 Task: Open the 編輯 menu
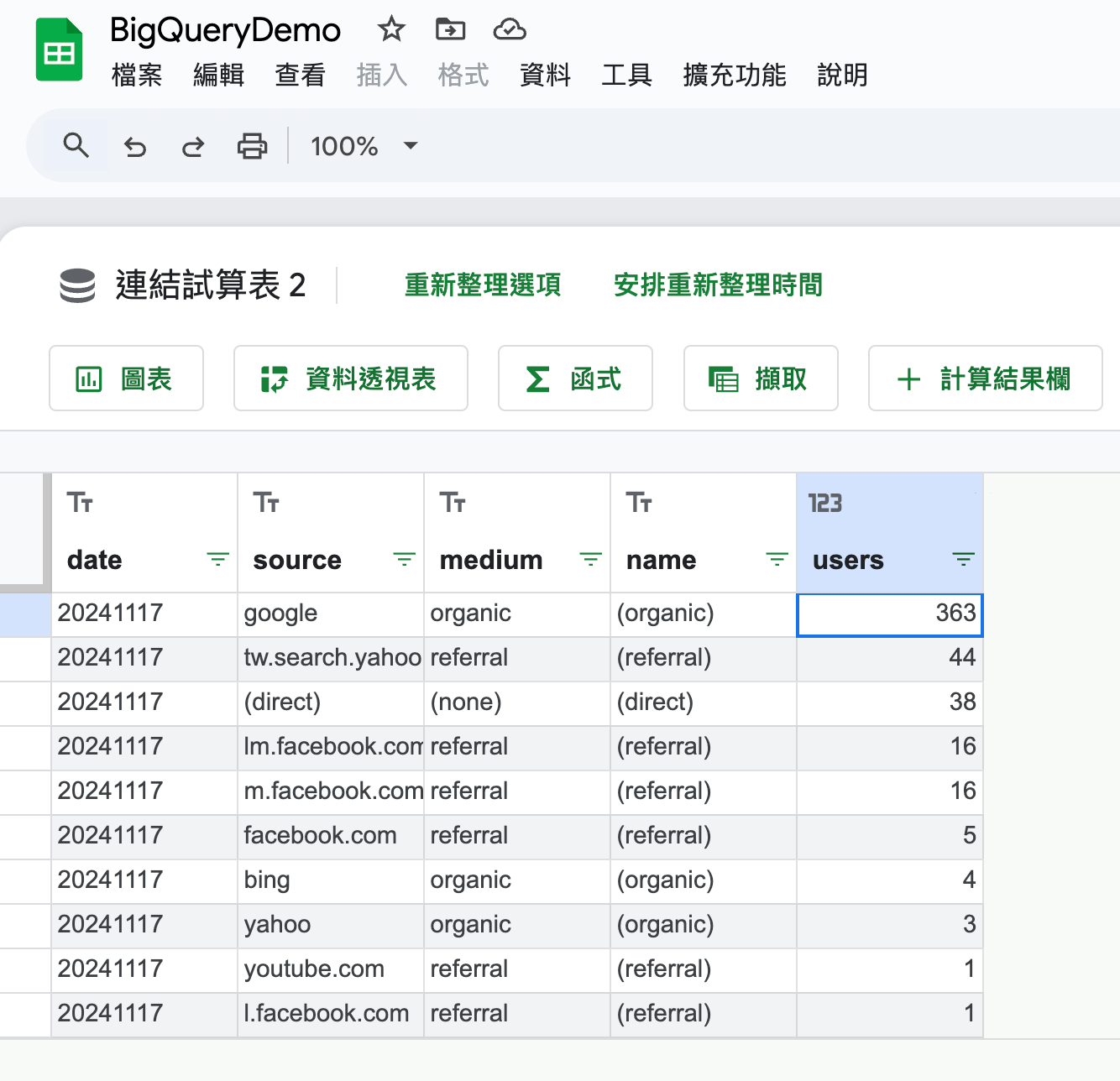[218, 76]
